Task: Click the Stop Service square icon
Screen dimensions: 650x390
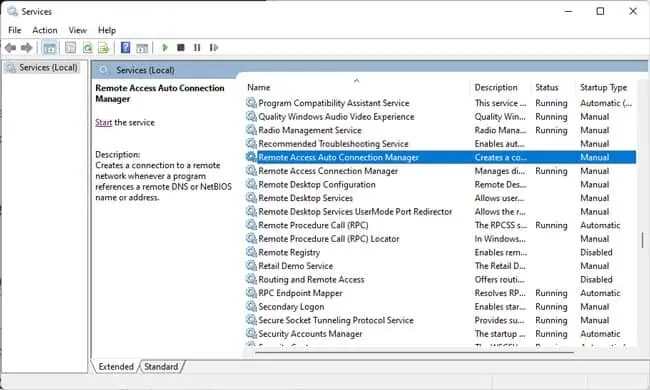Action: point(181,48)
